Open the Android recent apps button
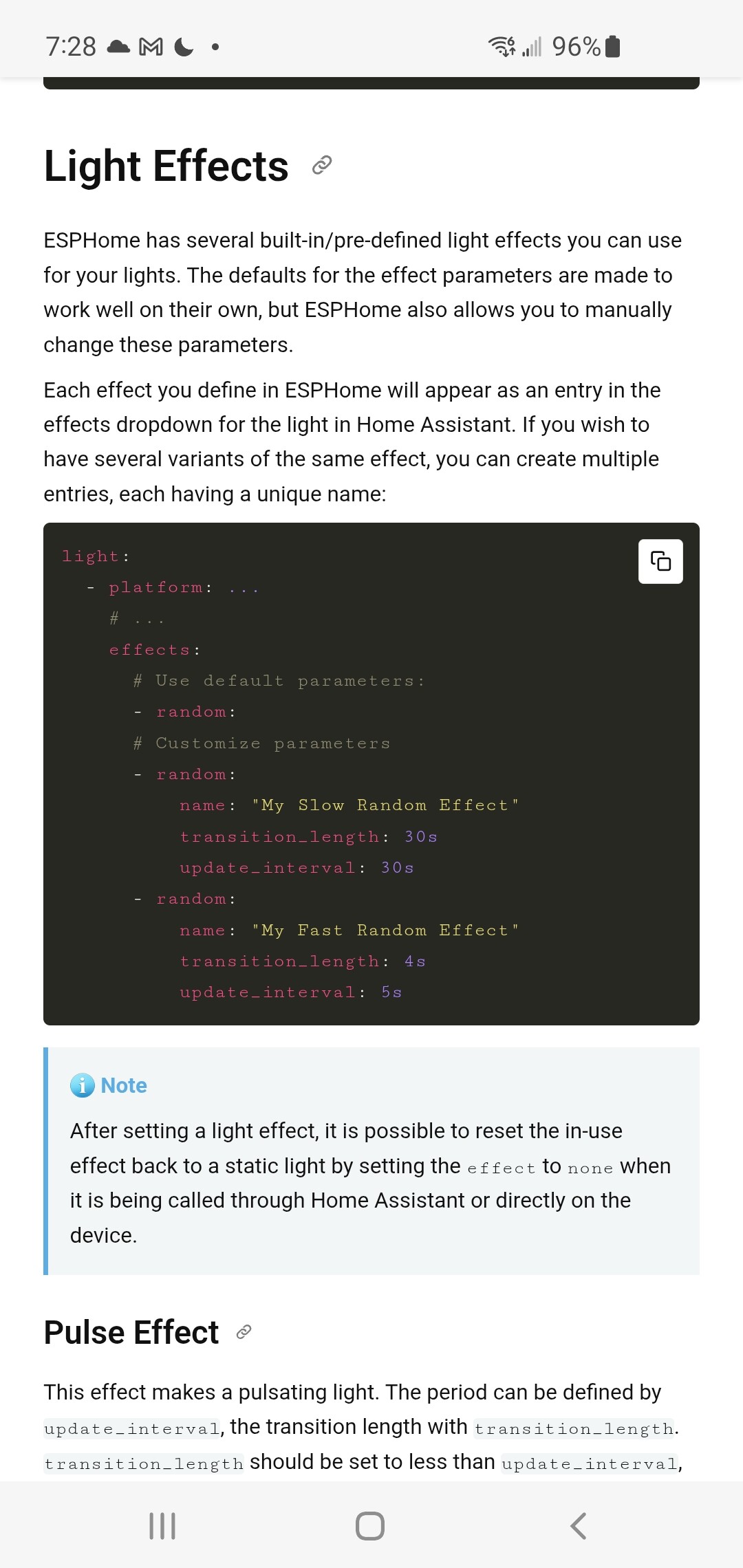Screen dimensions: 743x1568 pyautogui.click(x=162, y=1525)
